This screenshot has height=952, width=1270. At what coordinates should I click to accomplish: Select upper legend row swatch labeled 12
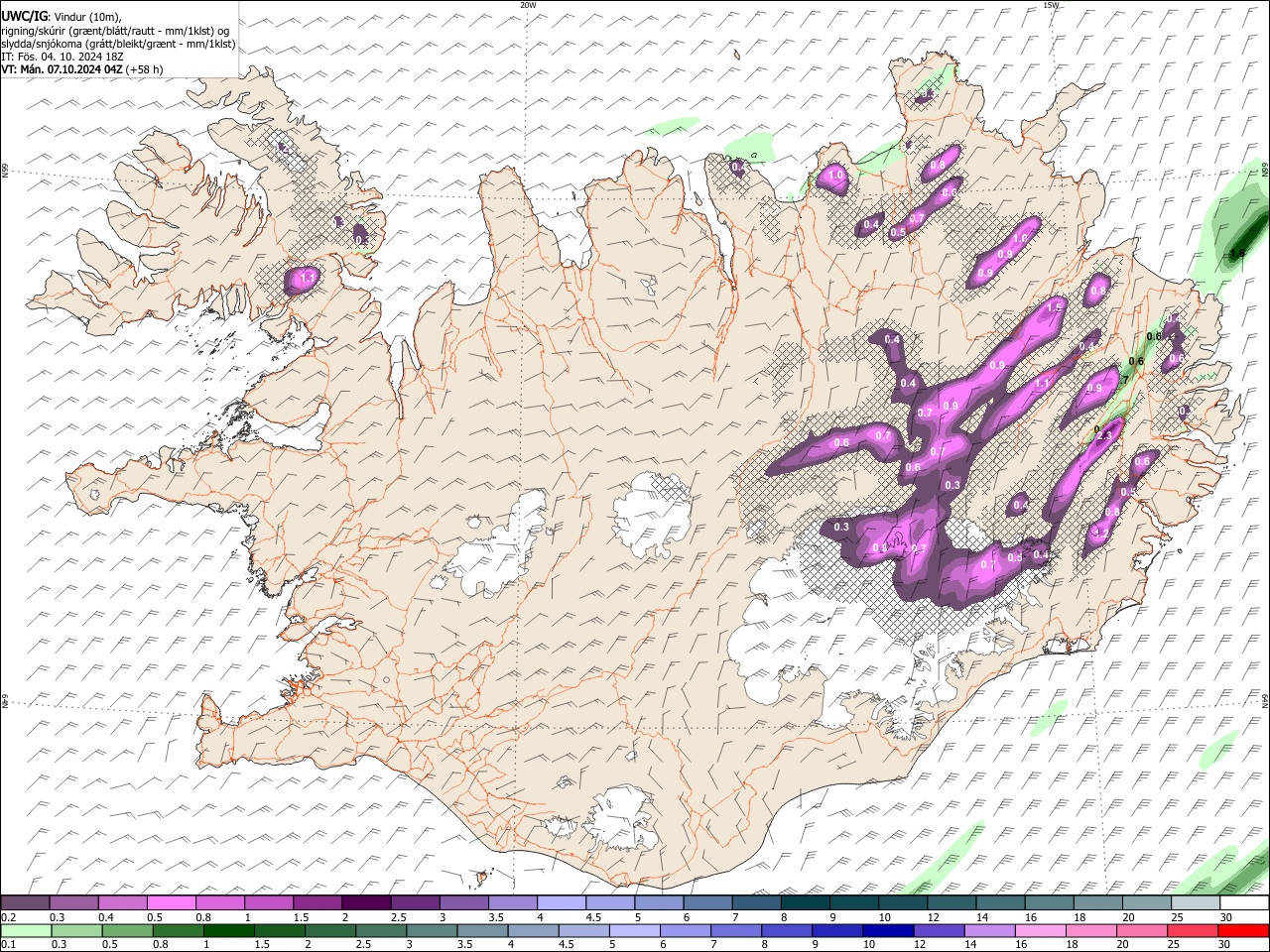(x=952, y=902)
